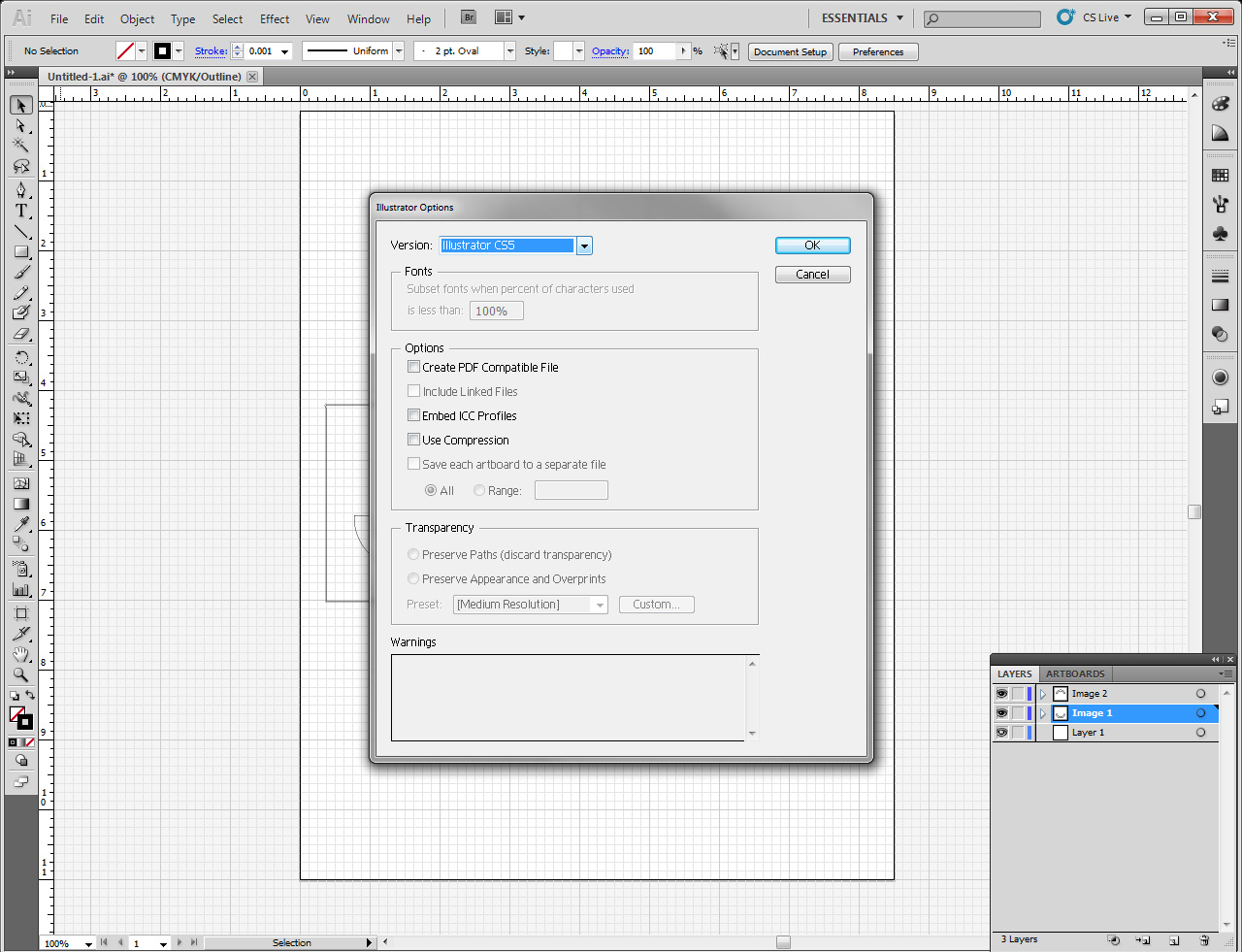Expand the Image 1 layer
Image resolution: width=1242 pixels, height=952 pixels.
pyautogui.click(x=1043, y=713)
